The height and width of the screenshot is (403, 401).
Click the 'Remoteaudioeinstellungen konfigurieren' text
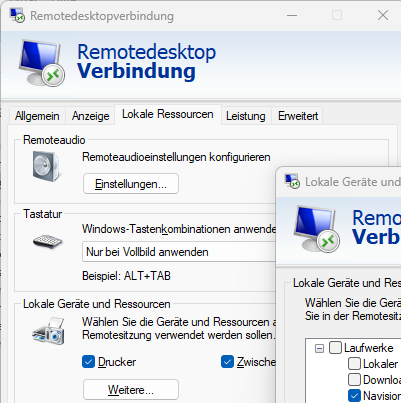(176, 157)
